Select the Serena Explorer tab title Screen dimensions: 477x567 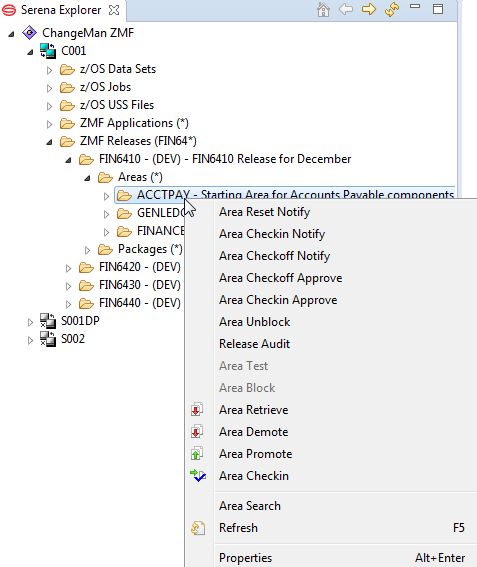click(x=61, y=10)
